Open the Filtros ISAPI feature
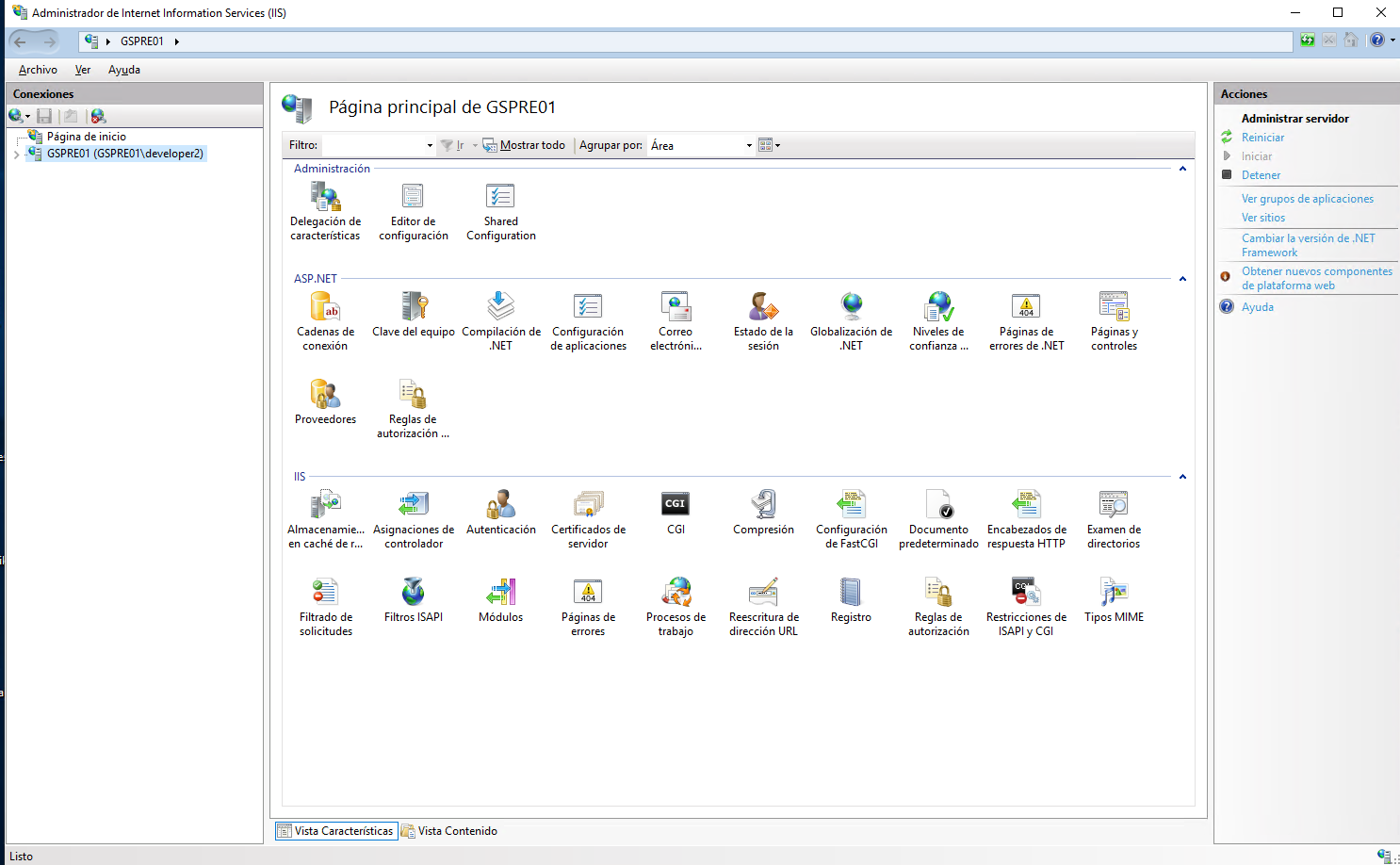1400x865 pixels. point(413,594)
